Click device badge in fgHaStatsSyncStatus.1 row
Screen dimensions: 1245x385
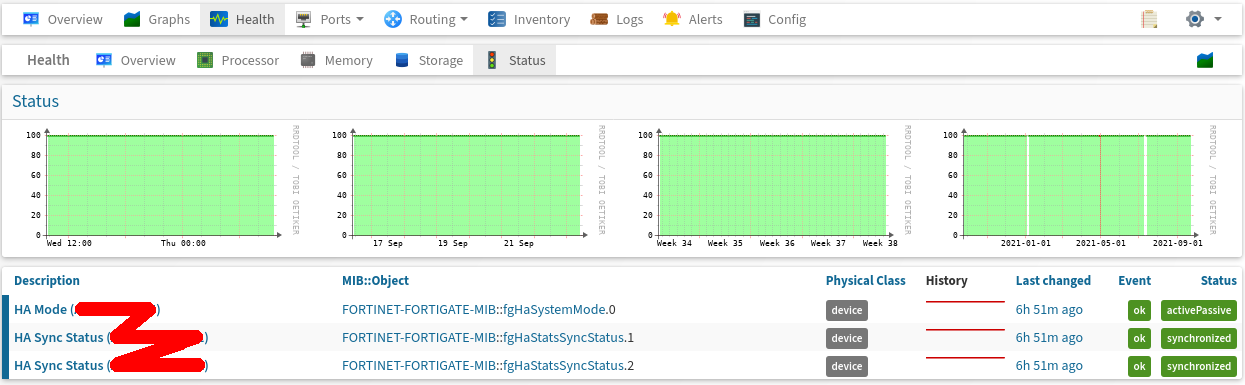pyautogui.click(x=847, y=338)
